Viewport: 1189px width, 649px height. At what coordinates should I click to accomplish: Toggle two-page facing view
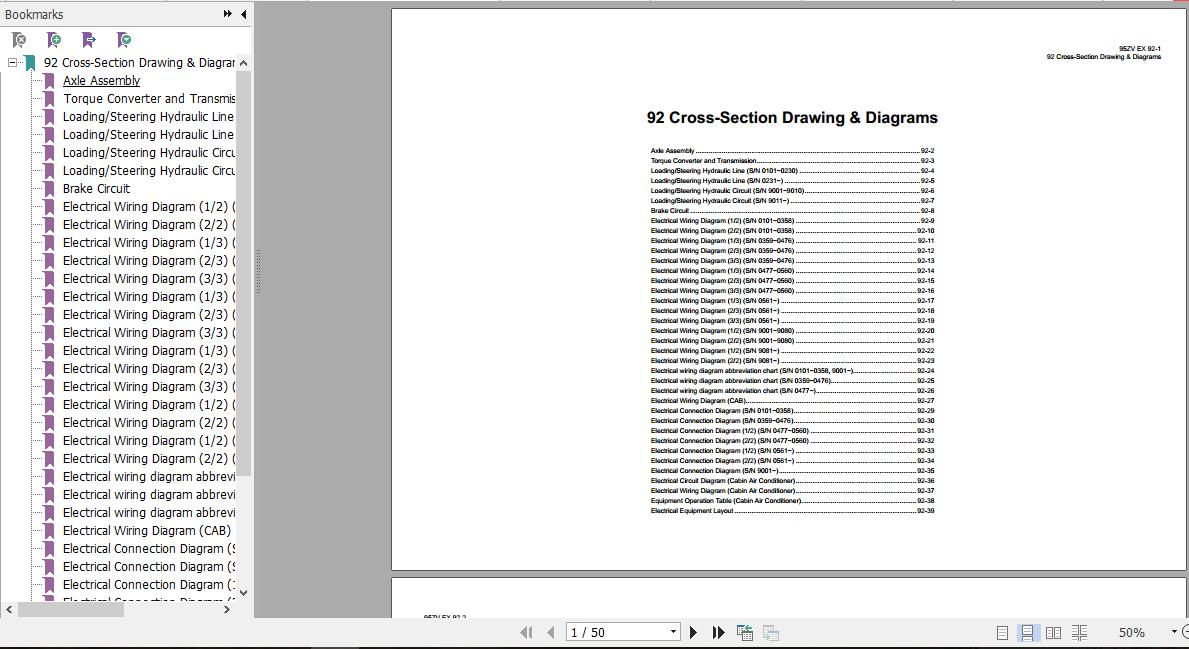[1053, 632]
